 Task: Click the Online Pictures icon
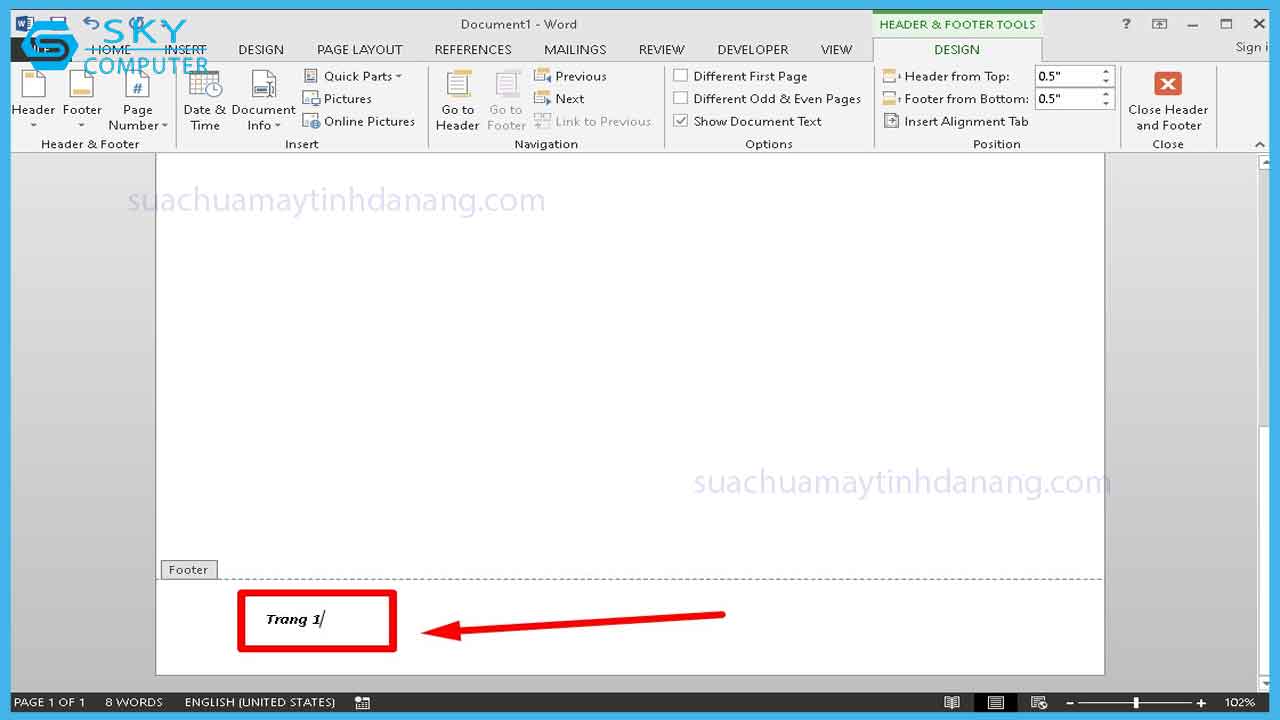click(311, 121)
